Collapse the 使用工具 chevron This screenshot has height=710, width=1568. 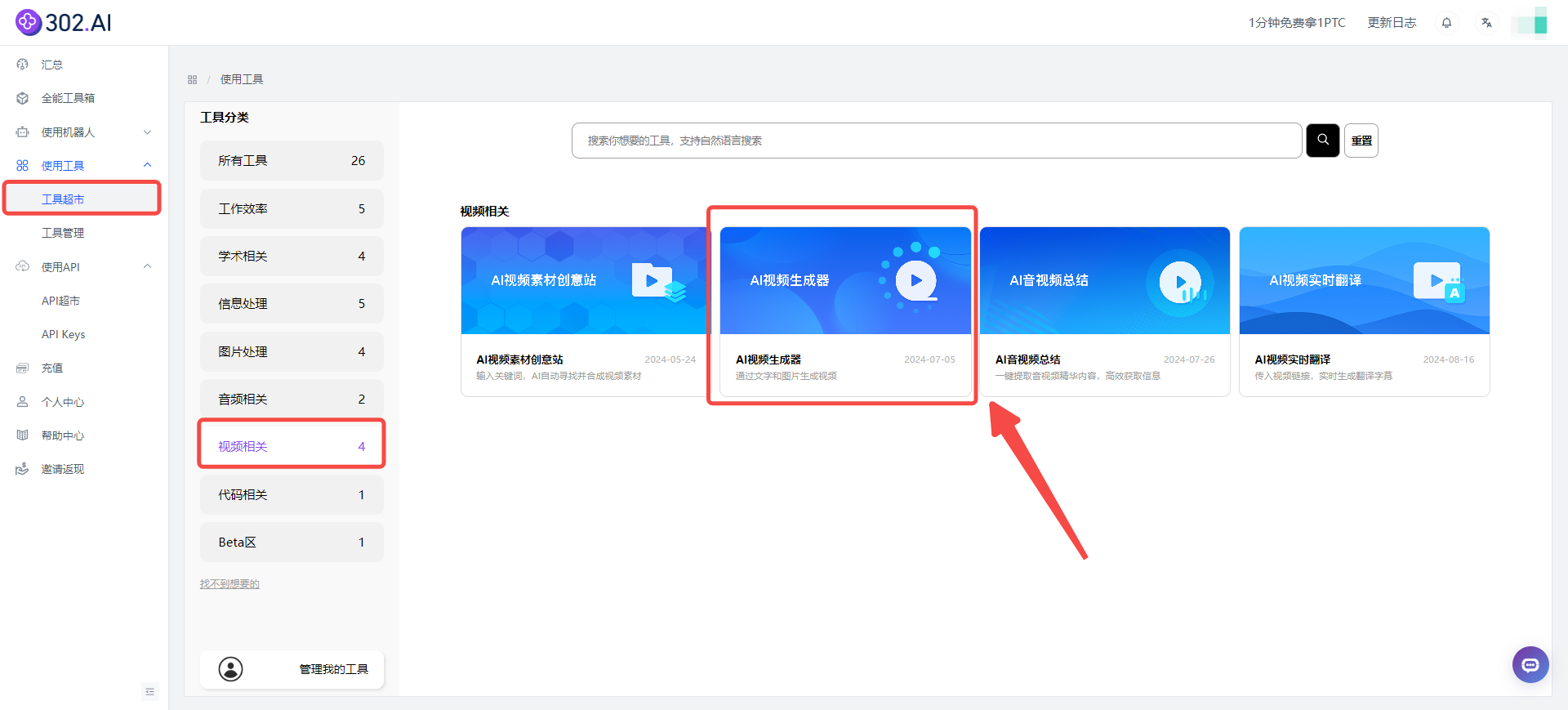click(x=148, y=165)
